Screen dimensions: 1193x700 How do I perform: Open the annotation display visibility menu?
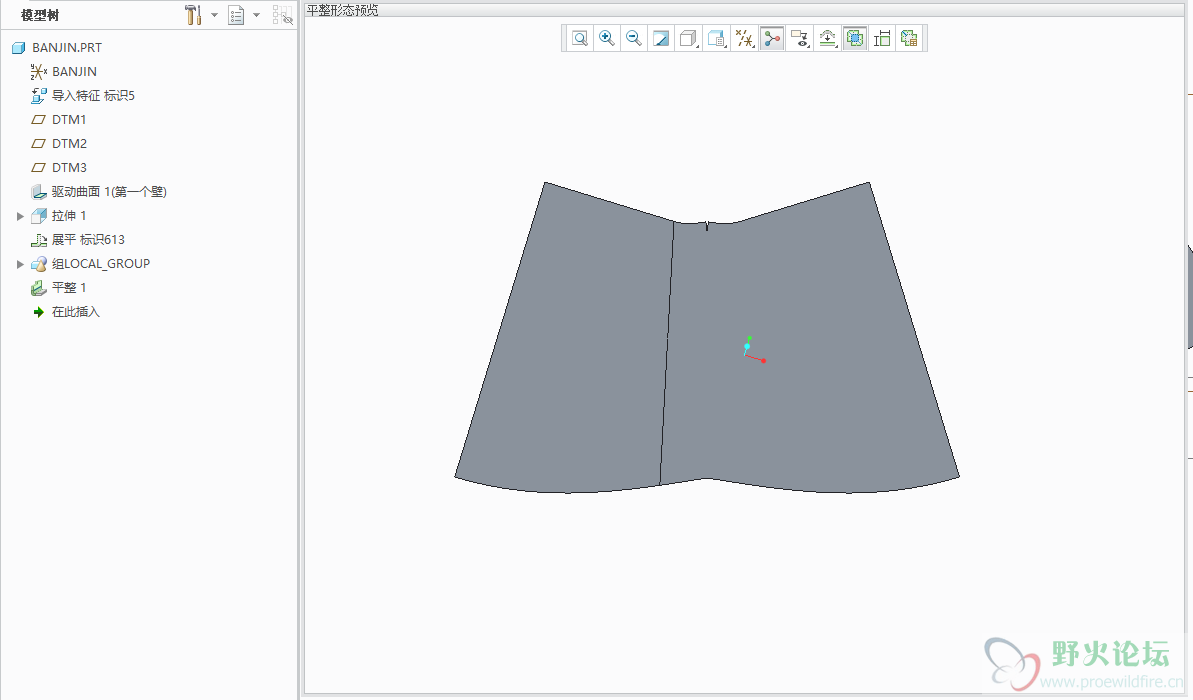click(x=800, y=39)
